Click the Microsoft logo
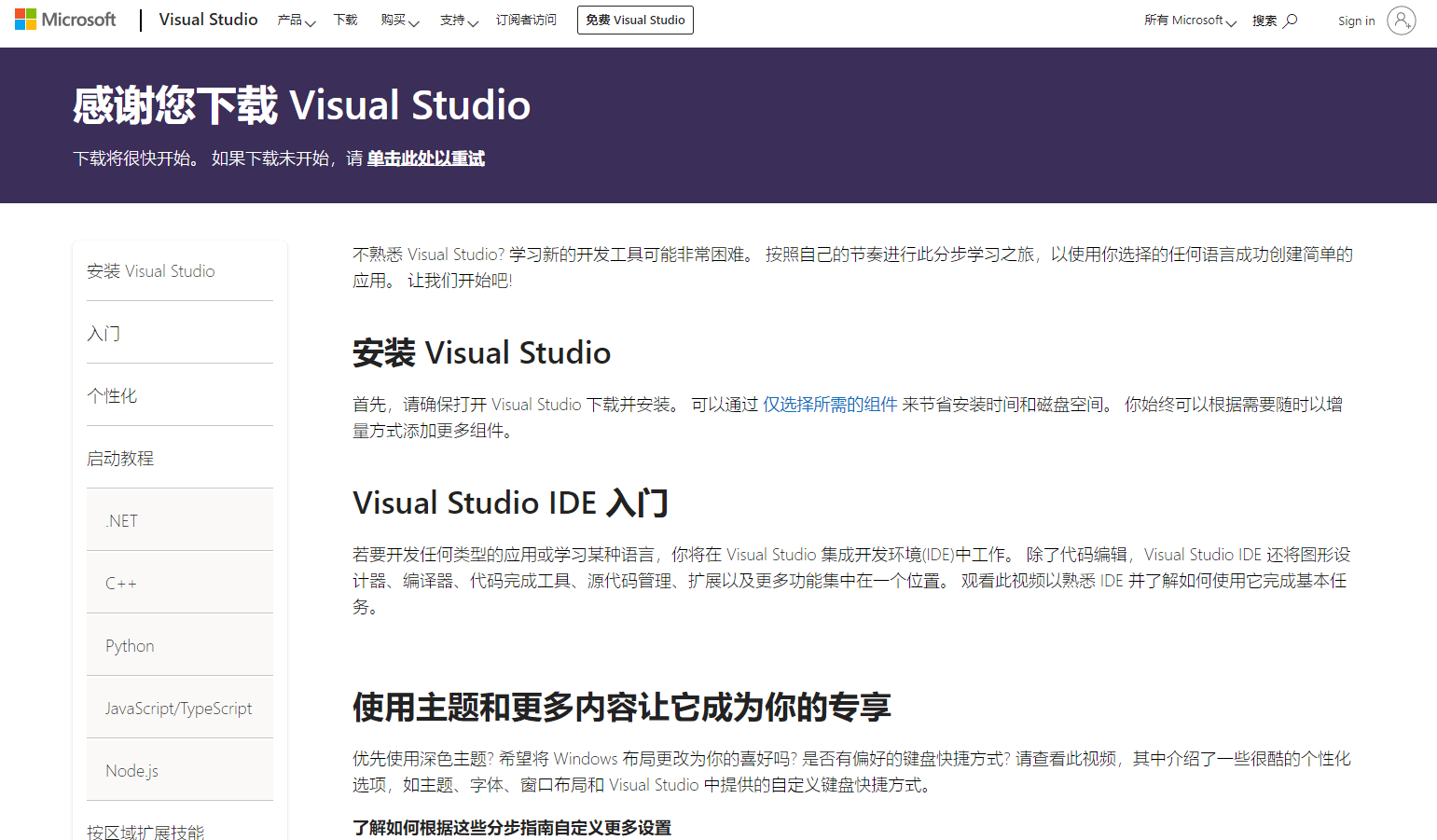The height and width of the screenshot is (840, 1437). (65, 20)
